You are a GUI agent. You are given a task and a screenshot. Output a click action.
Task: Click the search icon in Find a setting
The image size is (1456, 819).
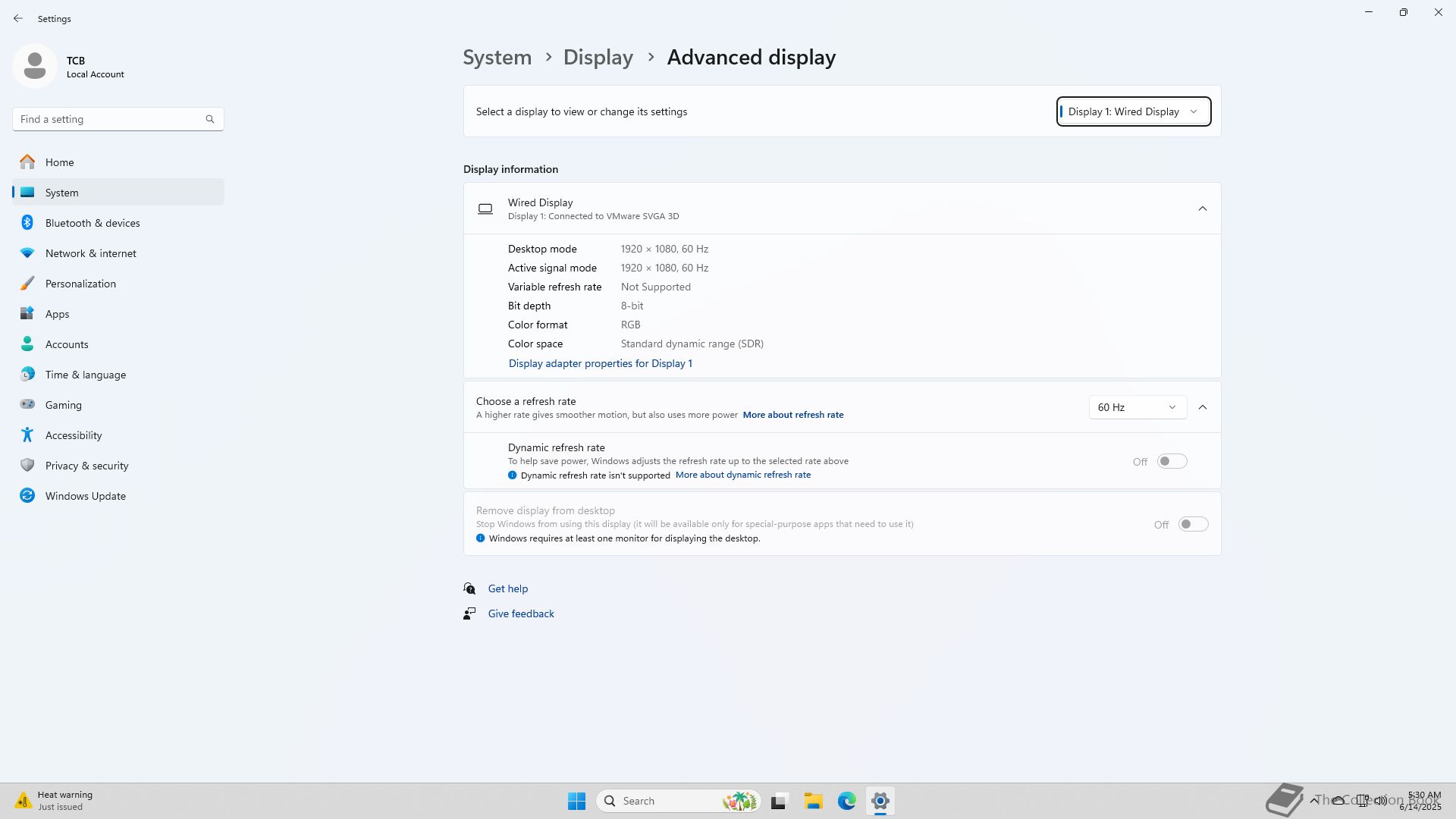[x=210, y=119]
